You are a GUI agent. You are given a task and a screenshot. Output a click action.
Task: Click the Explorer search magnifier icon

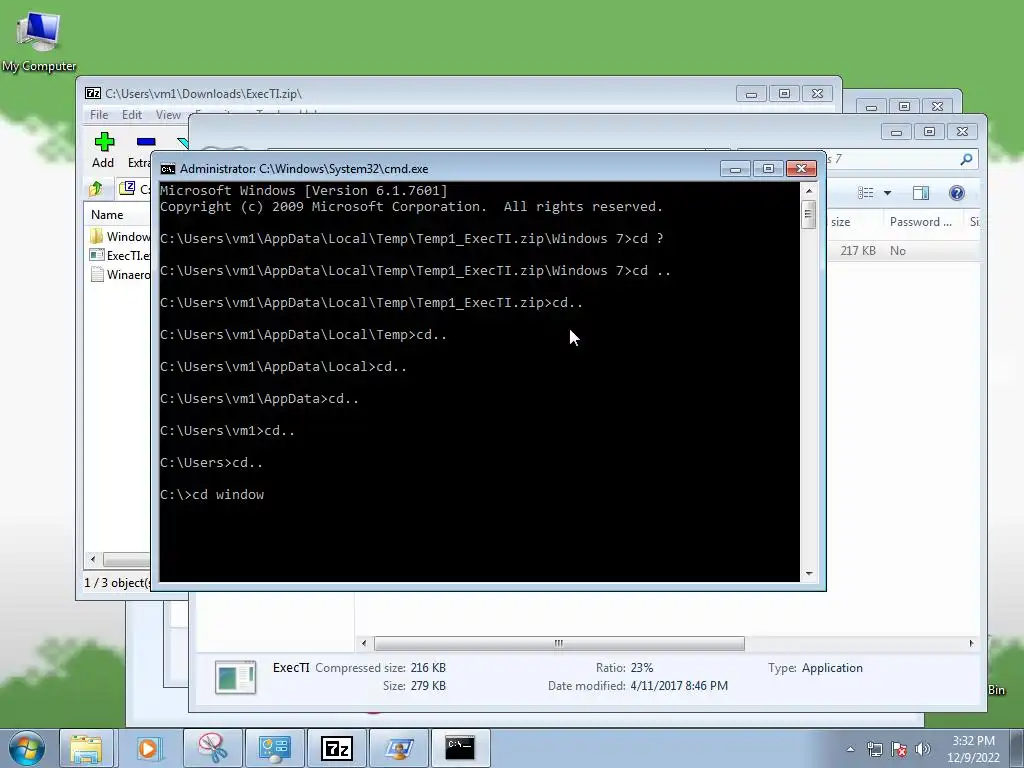967,159
